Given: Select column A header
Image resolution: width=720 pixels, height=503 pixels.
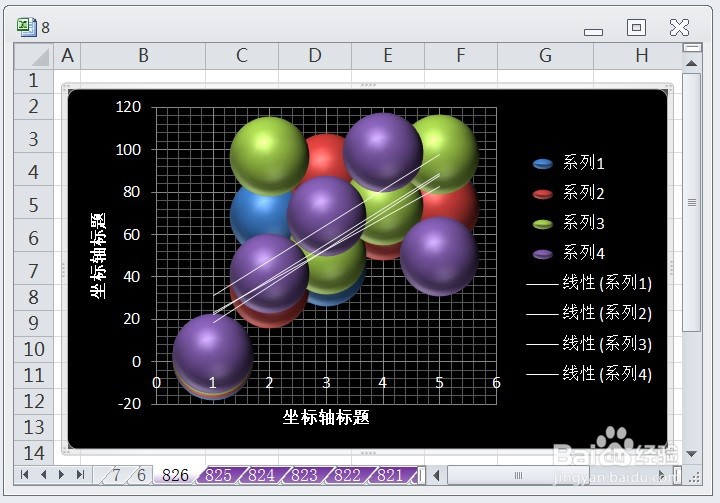Looking at the screenshot, I should click(68, 56).
